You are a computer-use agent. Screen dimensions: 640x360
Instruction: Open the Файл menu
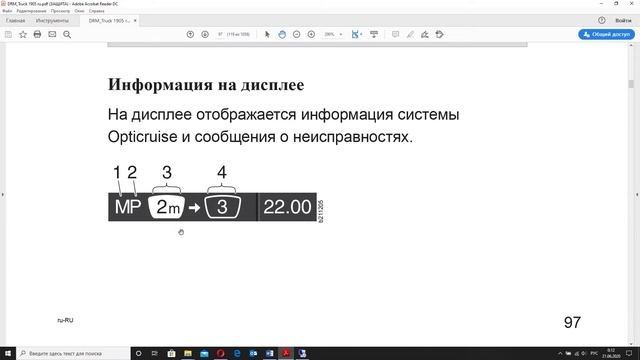7,11
